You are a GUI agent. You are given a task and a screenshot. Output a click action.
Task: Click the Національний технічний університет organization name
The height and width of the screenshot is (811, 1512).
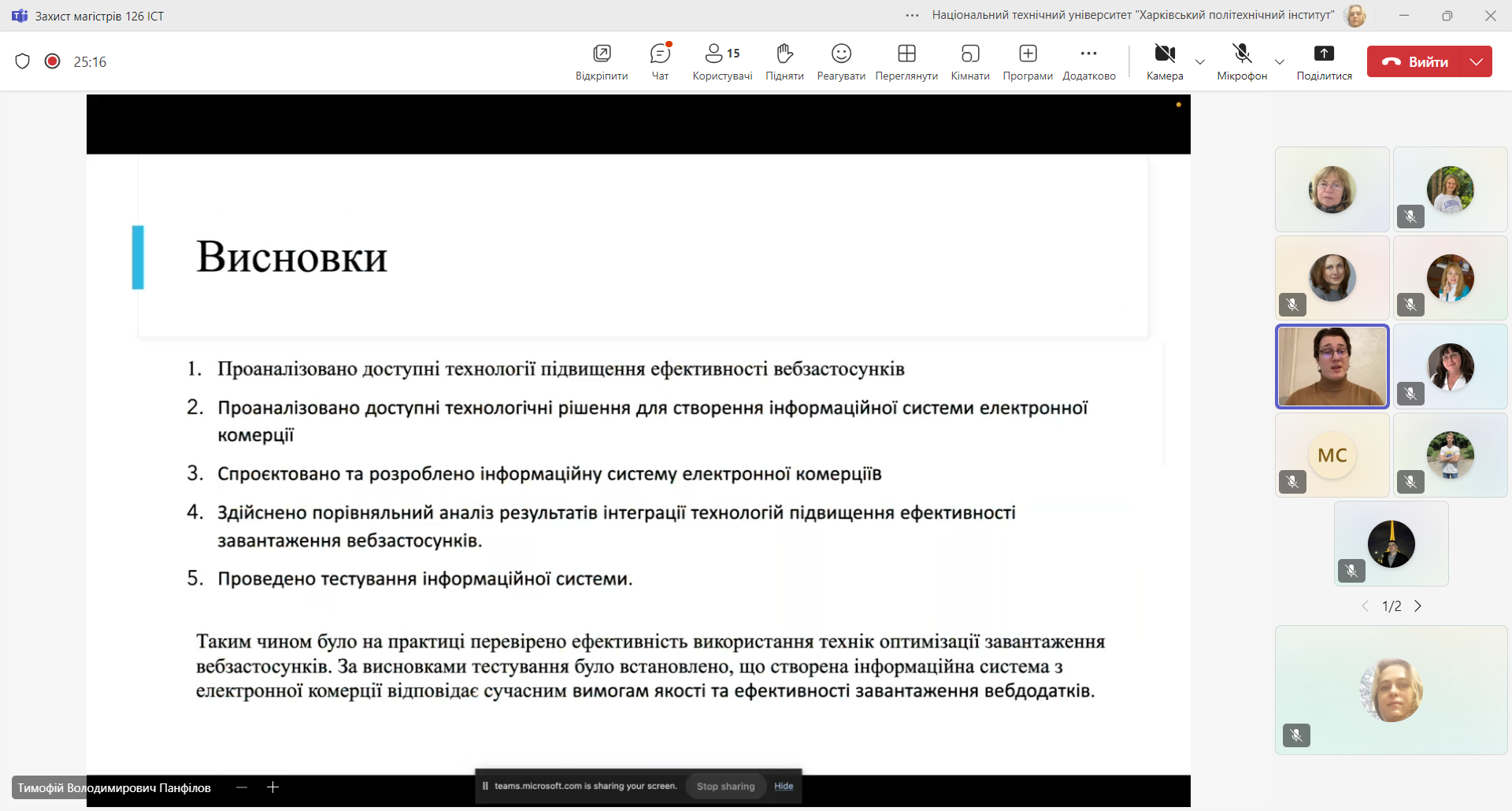[x=1133, y=15]
